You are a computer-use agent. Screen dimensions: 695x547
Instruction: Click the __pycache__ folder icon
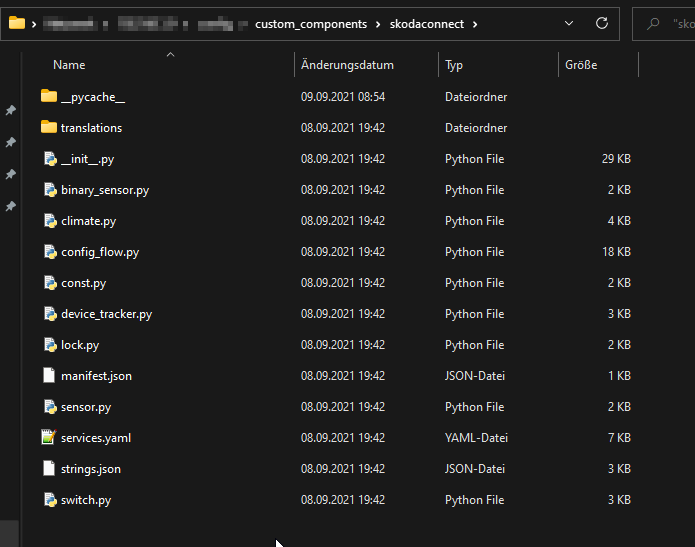click(x=49, y=97)
